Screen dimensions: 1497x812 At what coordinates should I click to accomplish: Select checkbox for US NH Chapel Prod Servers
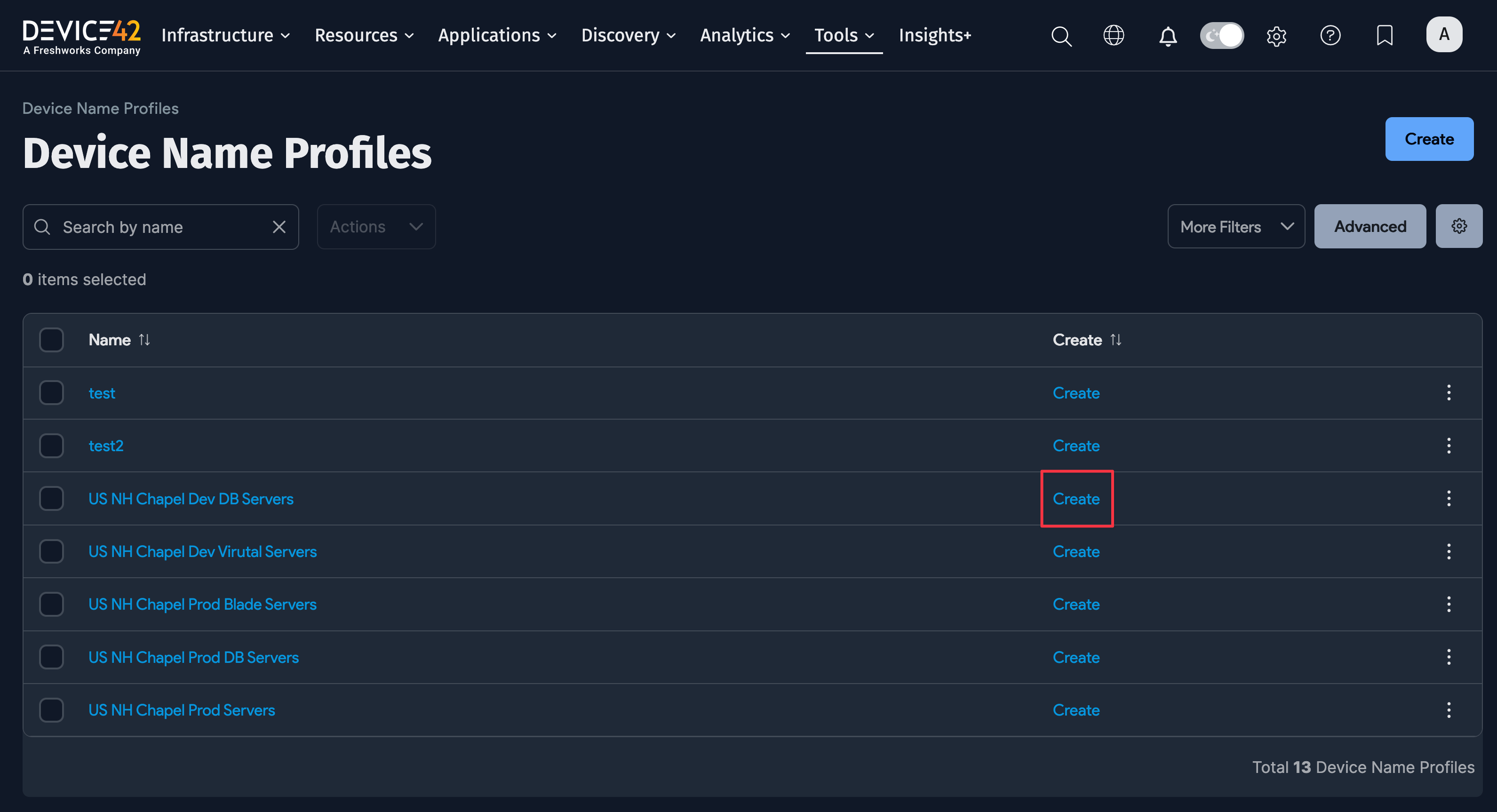pyautogui.click(x=51, y=710)
